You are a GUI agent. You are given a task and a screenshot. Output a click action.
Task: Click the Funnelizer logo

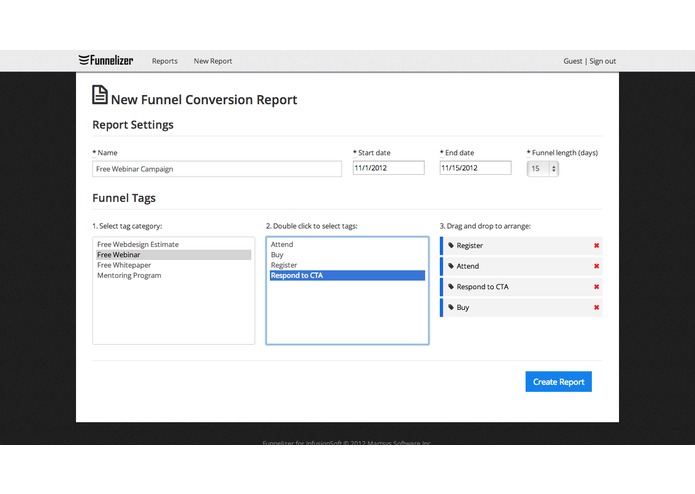106,60
